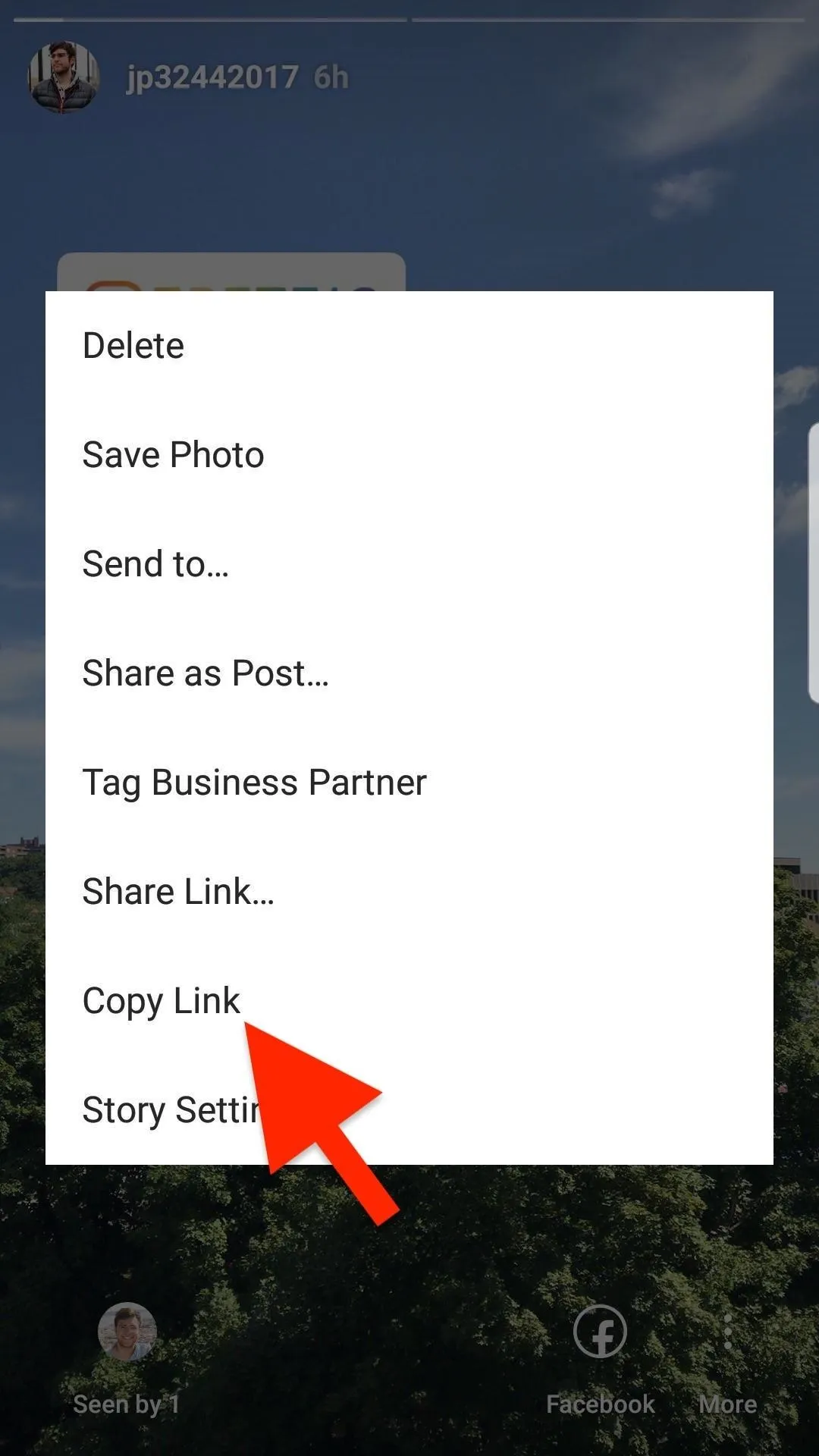This screenshot has width=819, height=1456.
Task: Open the More three-dots icon
Action: pos(728,1332)
